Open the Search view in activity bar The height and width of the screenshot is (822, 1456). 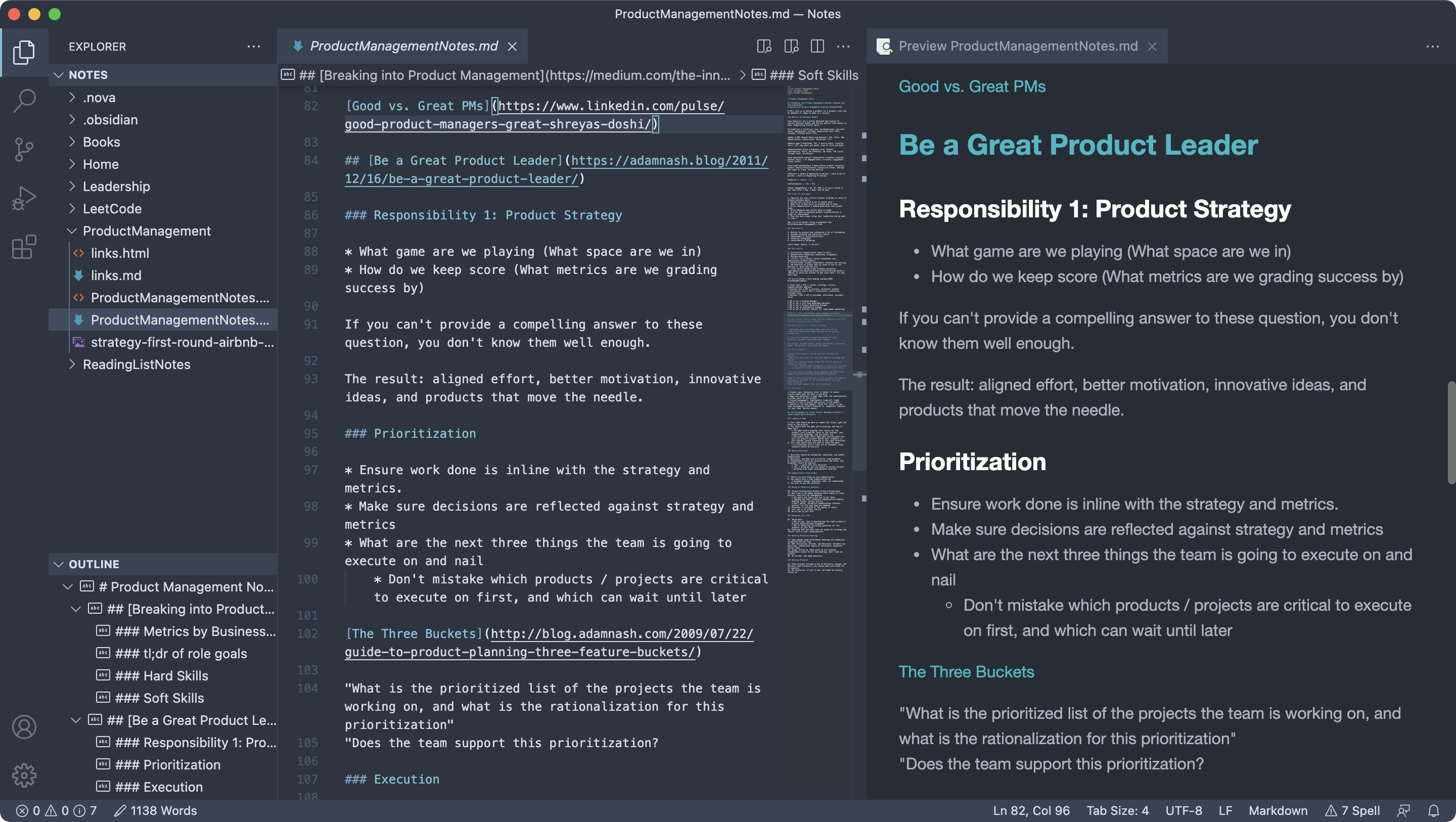24,101
